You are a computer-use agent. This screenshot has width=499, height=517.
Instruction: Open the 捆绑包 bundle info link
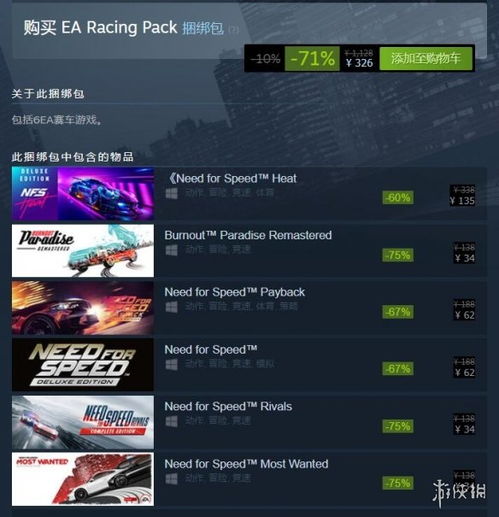pyautogui.click(x=203, y=28)
